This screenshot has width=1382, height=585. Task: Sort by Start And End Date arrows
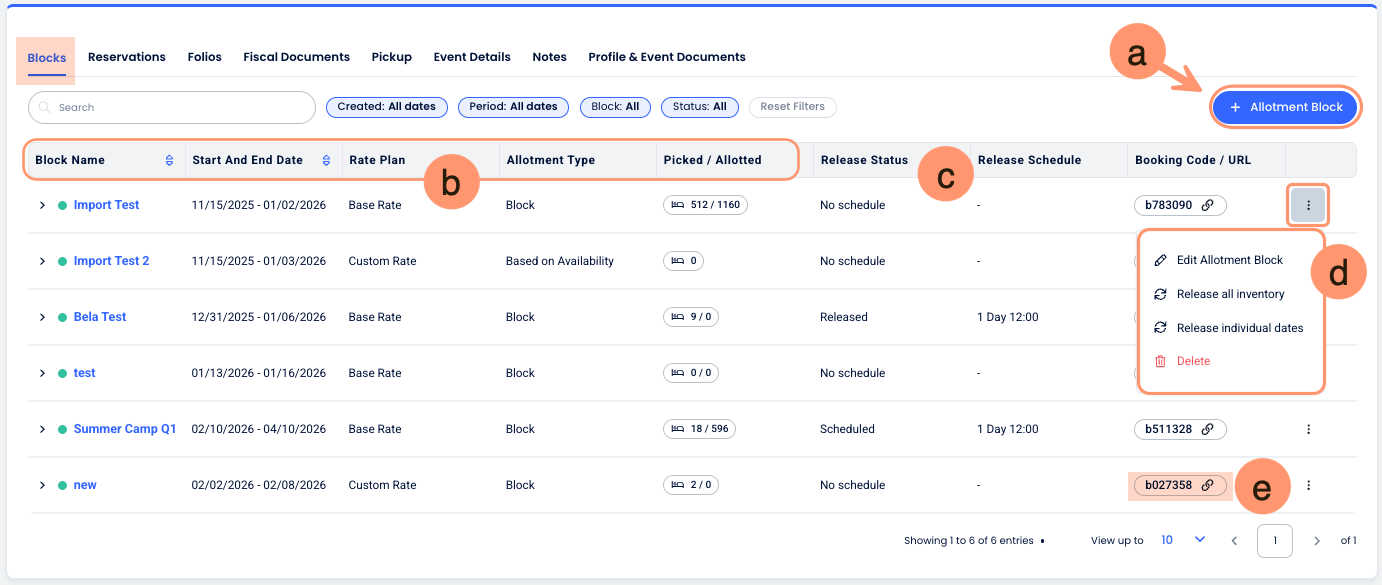click(x=326, y=160)
